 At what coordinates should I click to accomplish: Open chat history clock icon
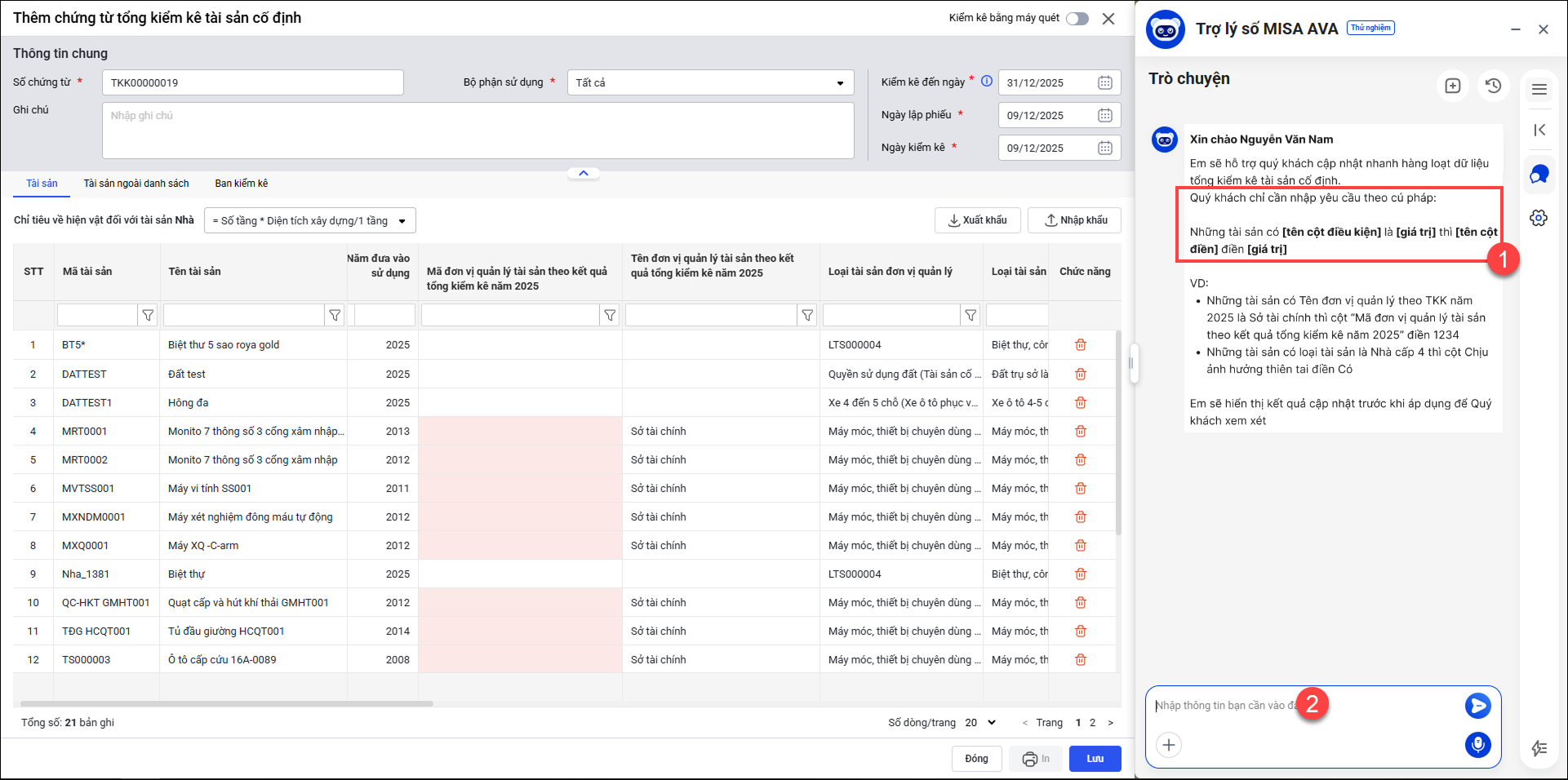1493,86
